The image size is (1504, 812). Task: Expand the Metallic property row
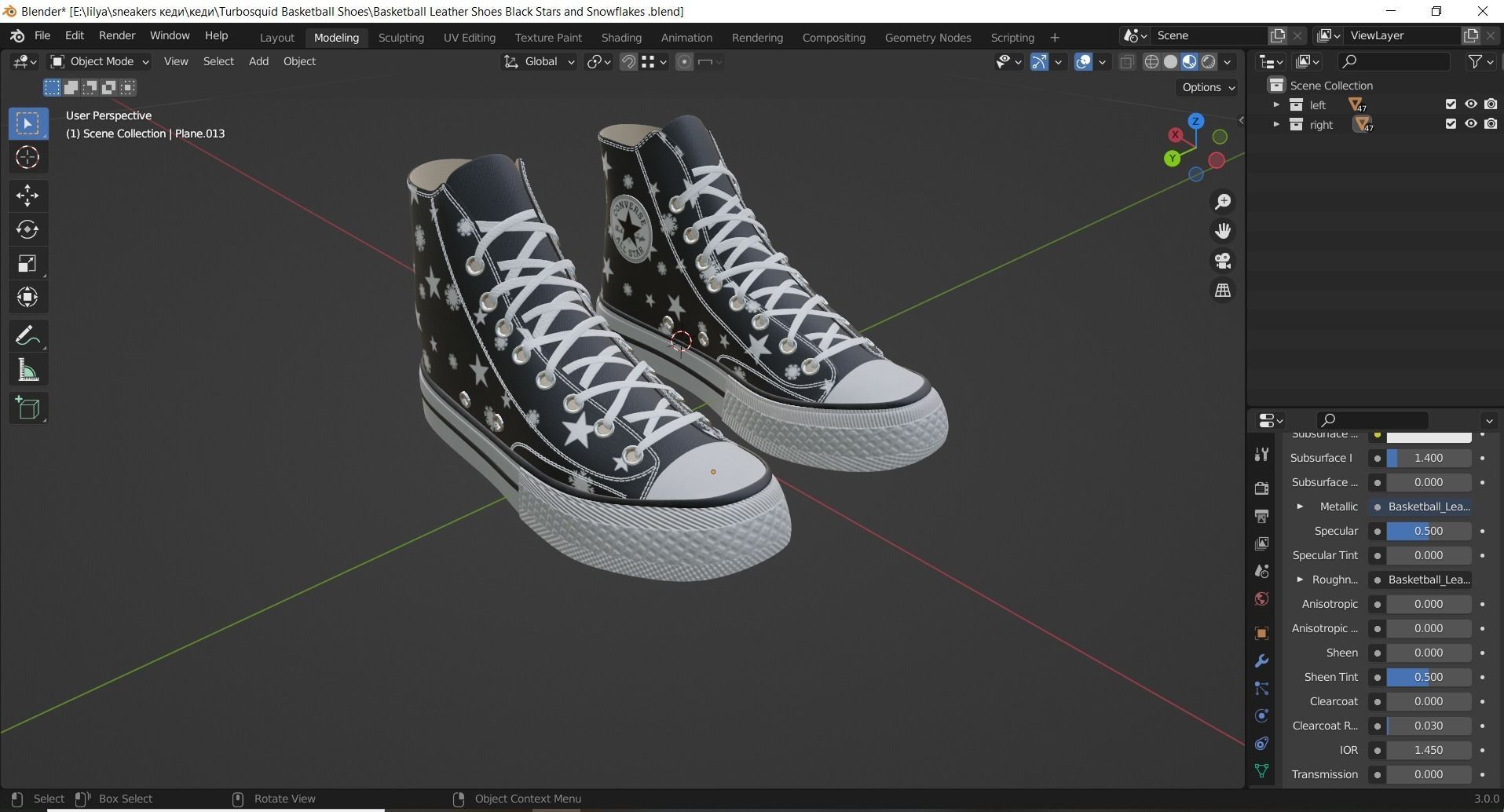[1300, 507]
